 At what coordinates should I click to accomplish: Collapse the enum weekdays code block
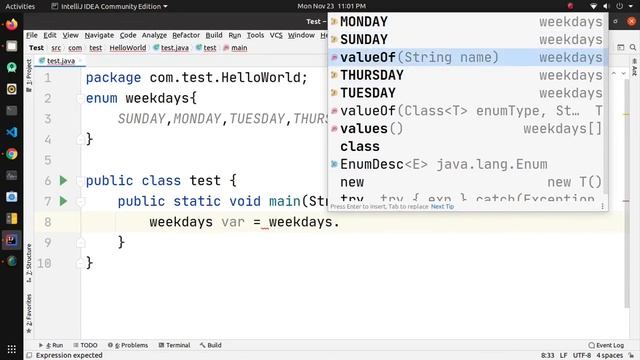[80, 98]
